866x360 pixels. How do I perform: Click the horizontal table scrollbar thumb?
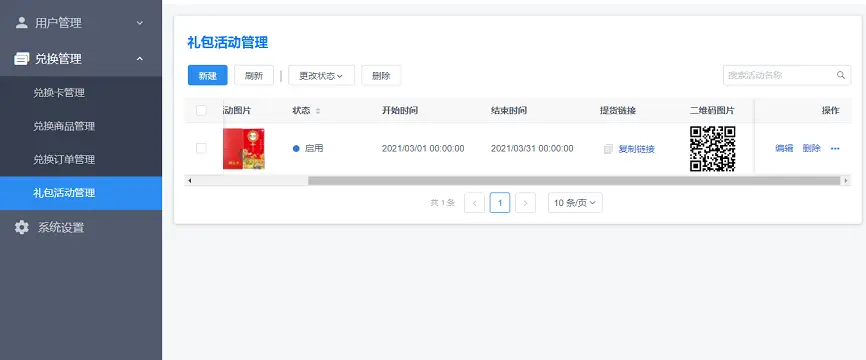pyautogui.click(x=573, y=181)
